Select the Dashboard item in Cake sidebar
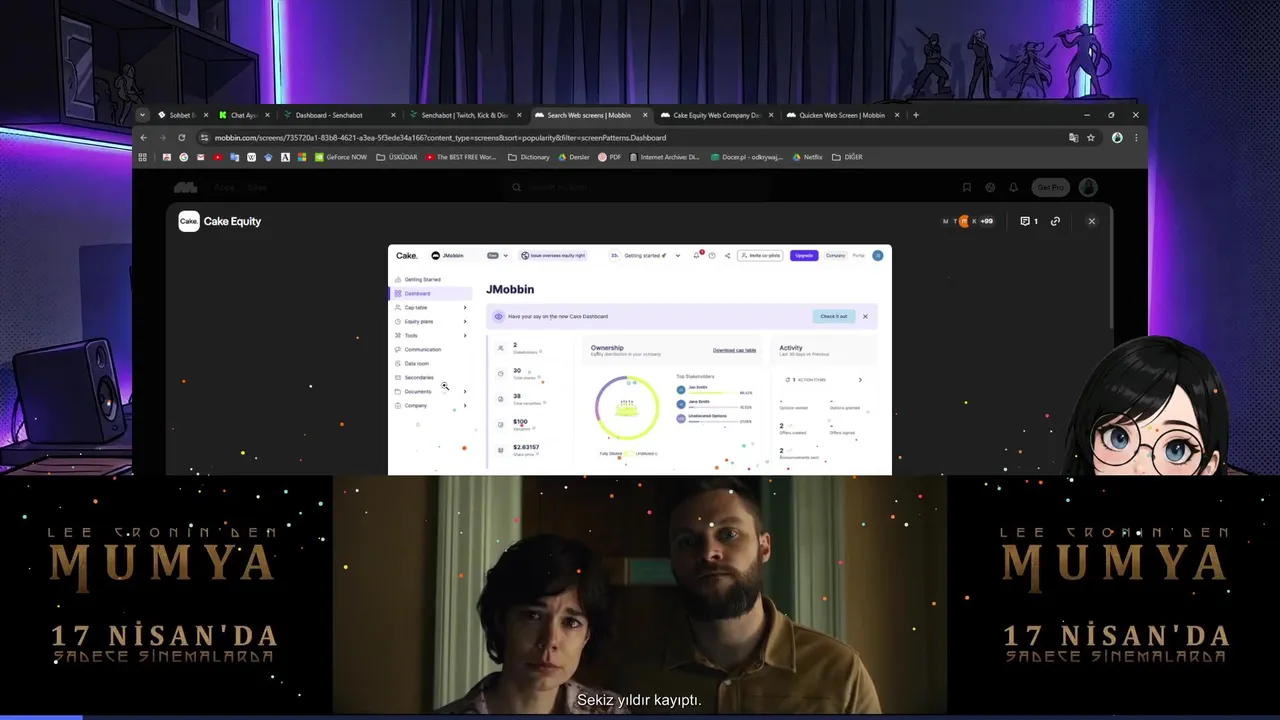 430,293
